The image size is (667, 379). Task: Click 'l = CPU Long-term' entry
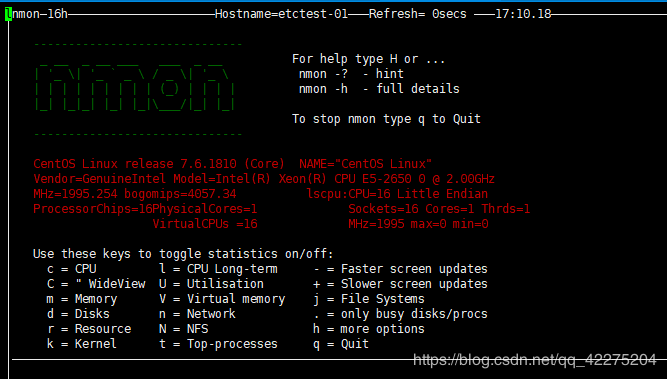point(218,269)
